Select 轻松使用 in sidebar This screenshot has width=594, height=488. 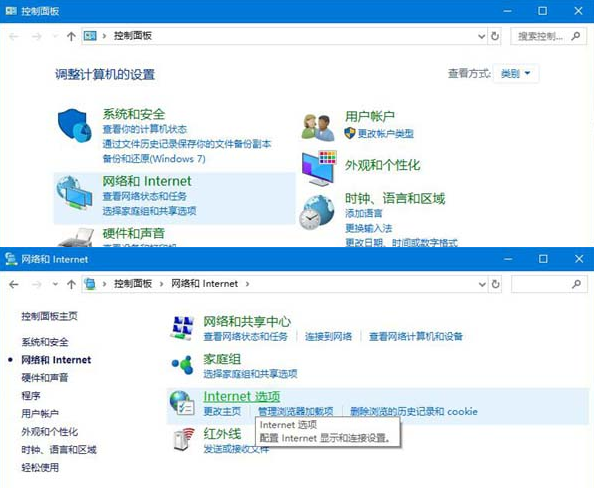click(x=40, y=468)
